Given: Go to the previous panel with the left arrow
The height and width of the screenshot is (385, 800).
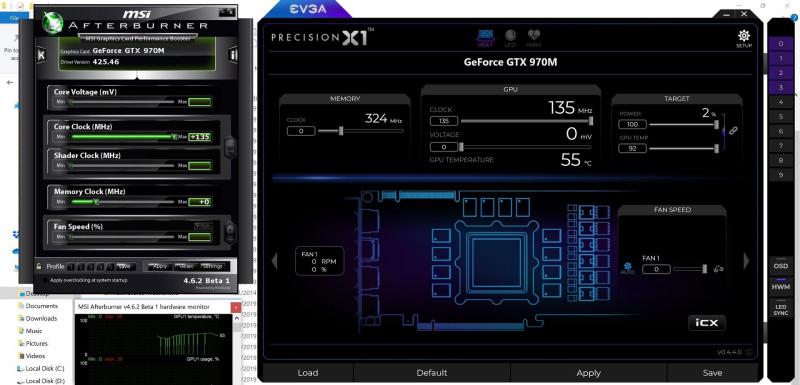Looking at the screenshot, I should point(274,261).
